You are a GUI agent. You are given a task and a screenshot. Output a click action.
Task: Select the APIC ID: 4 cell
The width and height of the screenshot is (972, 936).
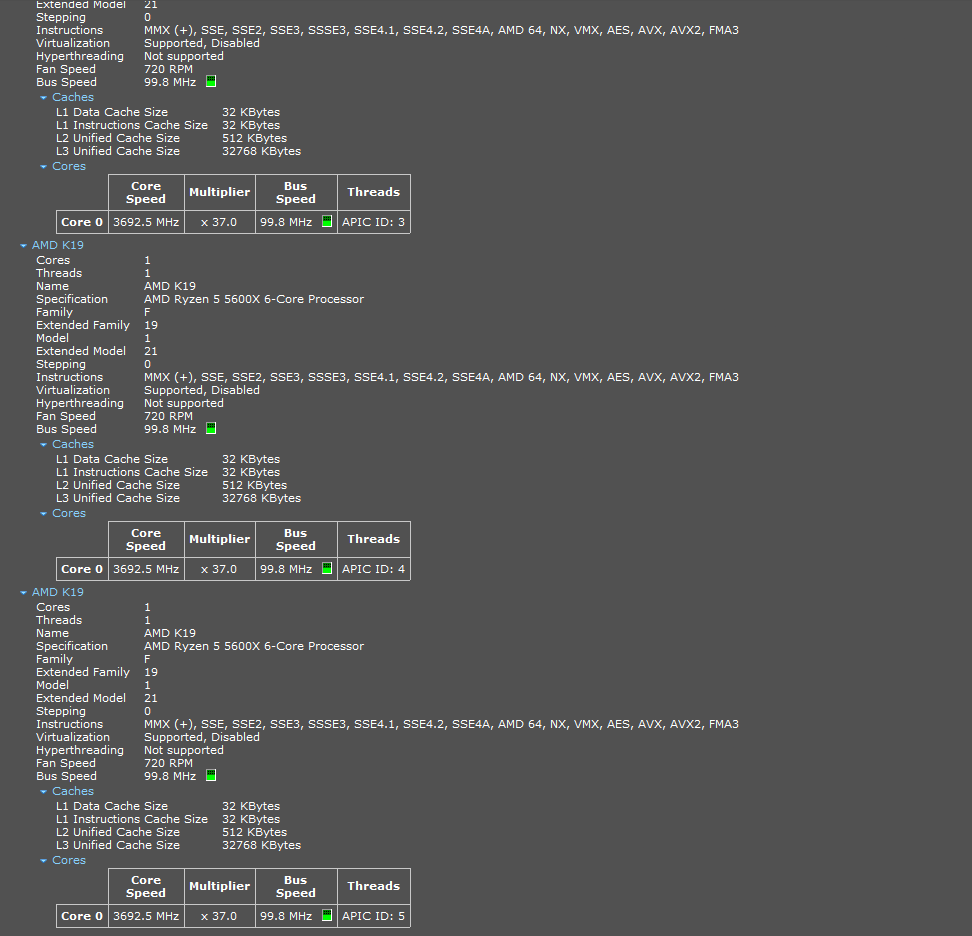[374, 569]
